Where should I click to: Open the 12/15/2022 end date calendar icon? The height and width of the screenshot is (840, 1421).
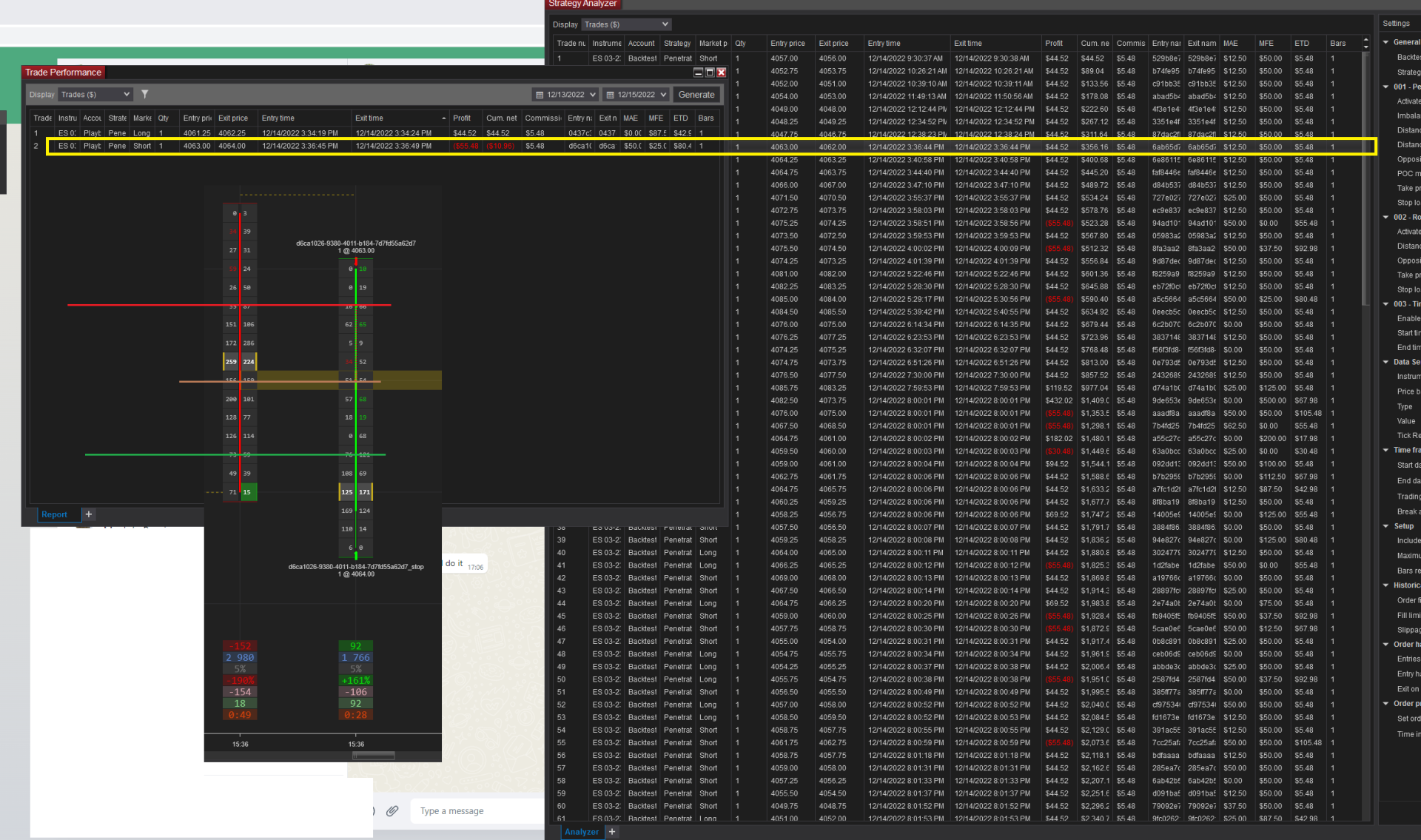coord(610,95)
